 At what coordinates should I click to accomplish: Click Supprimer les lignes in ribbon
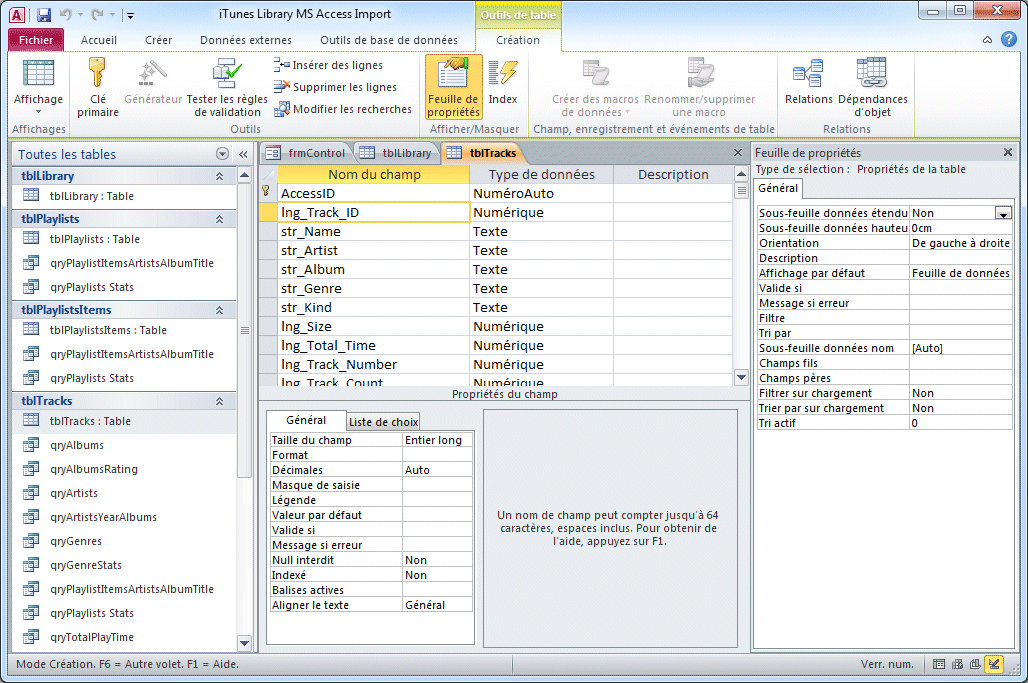pos(344,87)
